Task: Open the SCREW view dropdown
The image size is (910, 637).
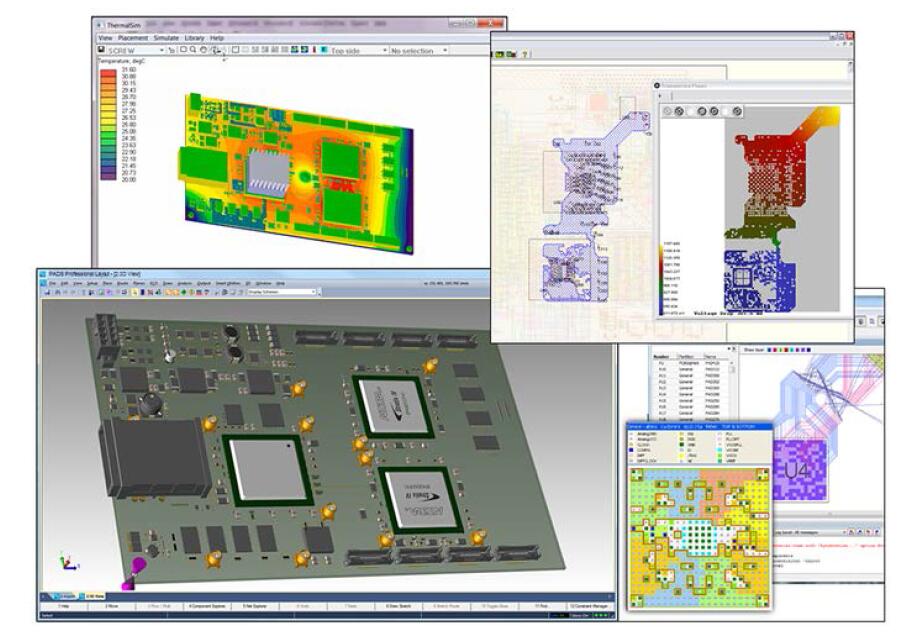Action: [x=162, y=50]
